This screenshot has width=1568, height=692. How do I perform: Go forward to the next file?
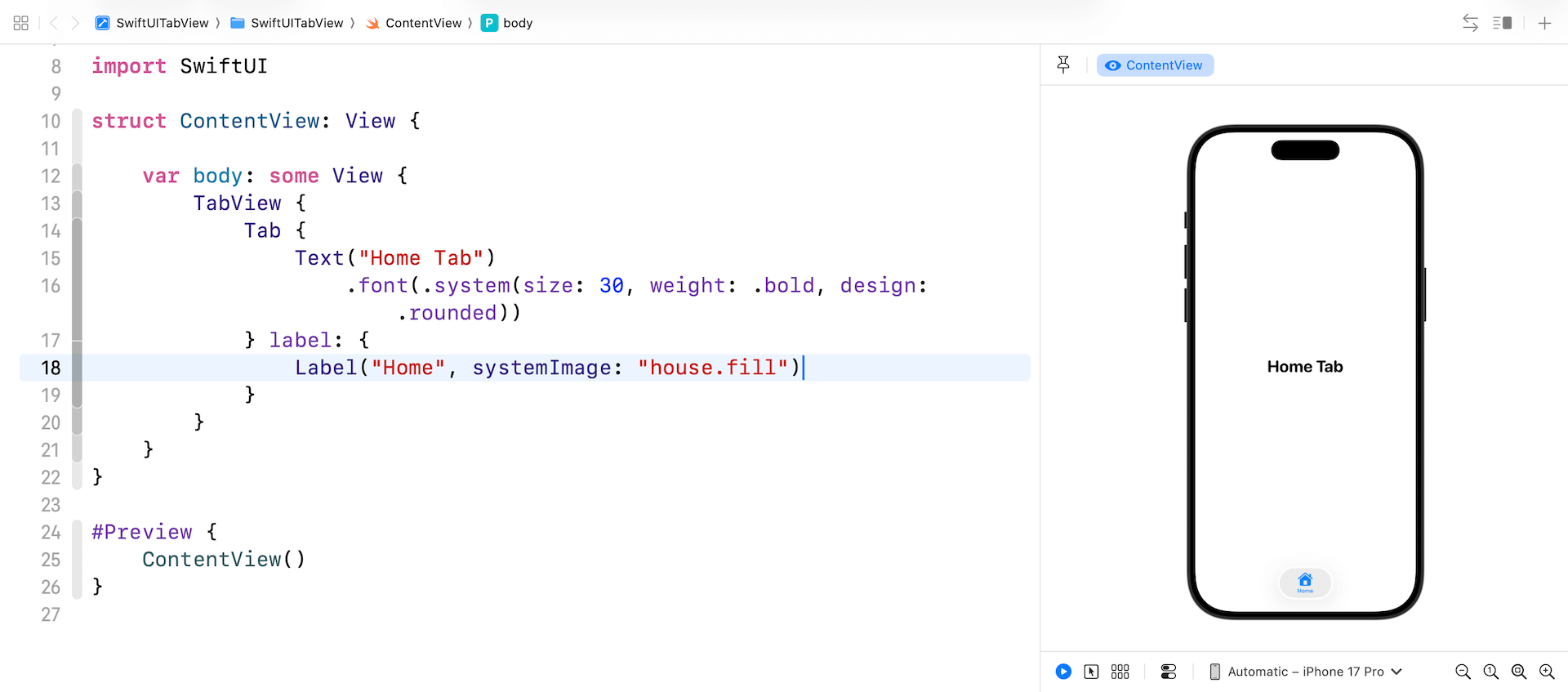[75, 23]
